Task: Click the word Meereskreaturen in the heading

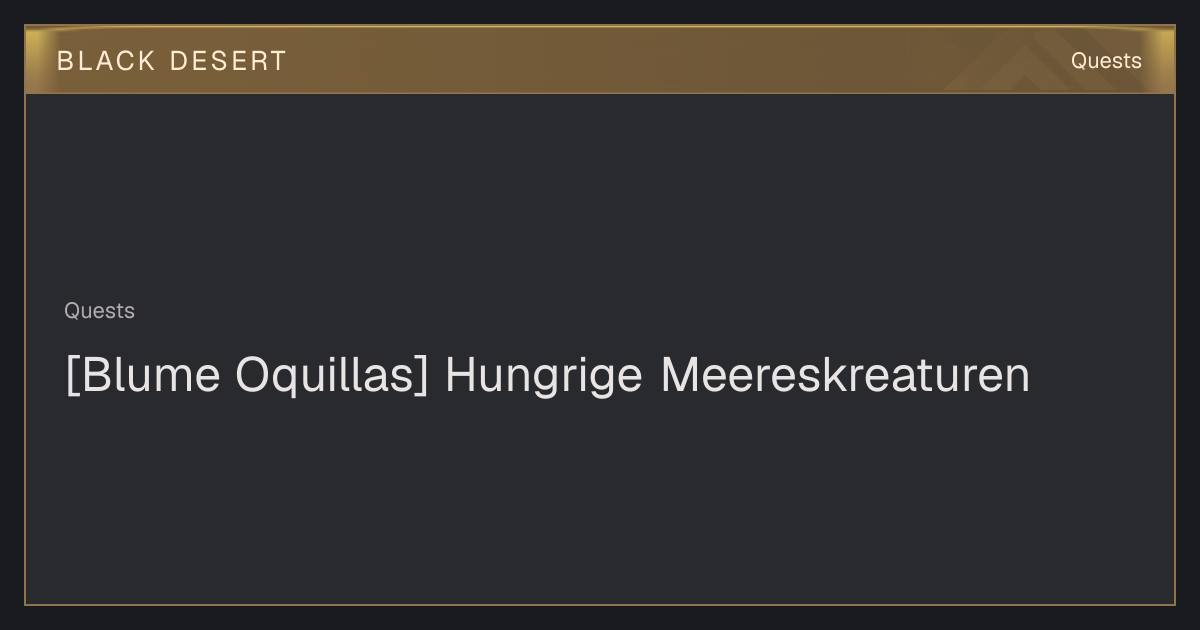Action: tap(845, 375)
